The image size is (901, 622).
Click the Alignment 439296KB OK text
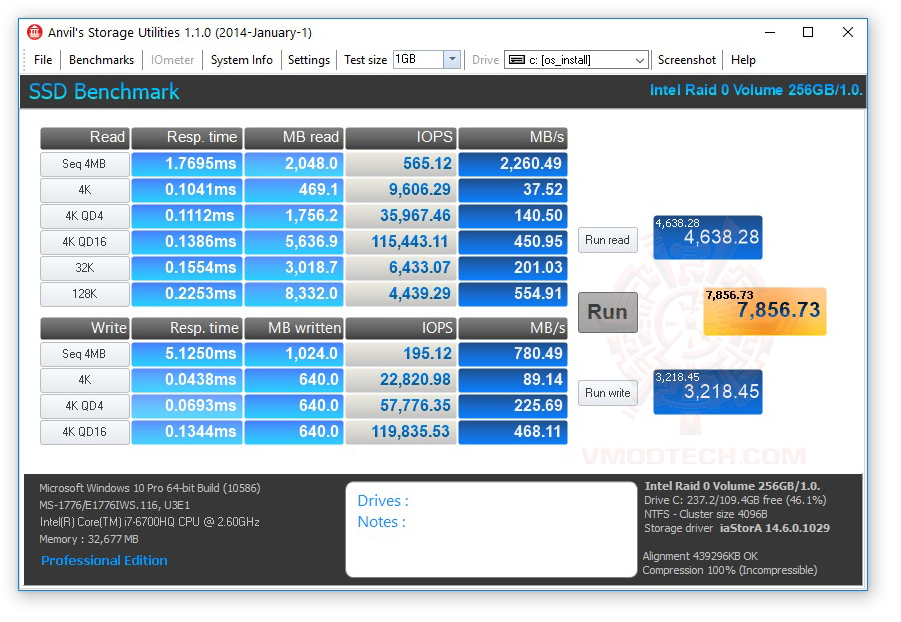point(700,556)
